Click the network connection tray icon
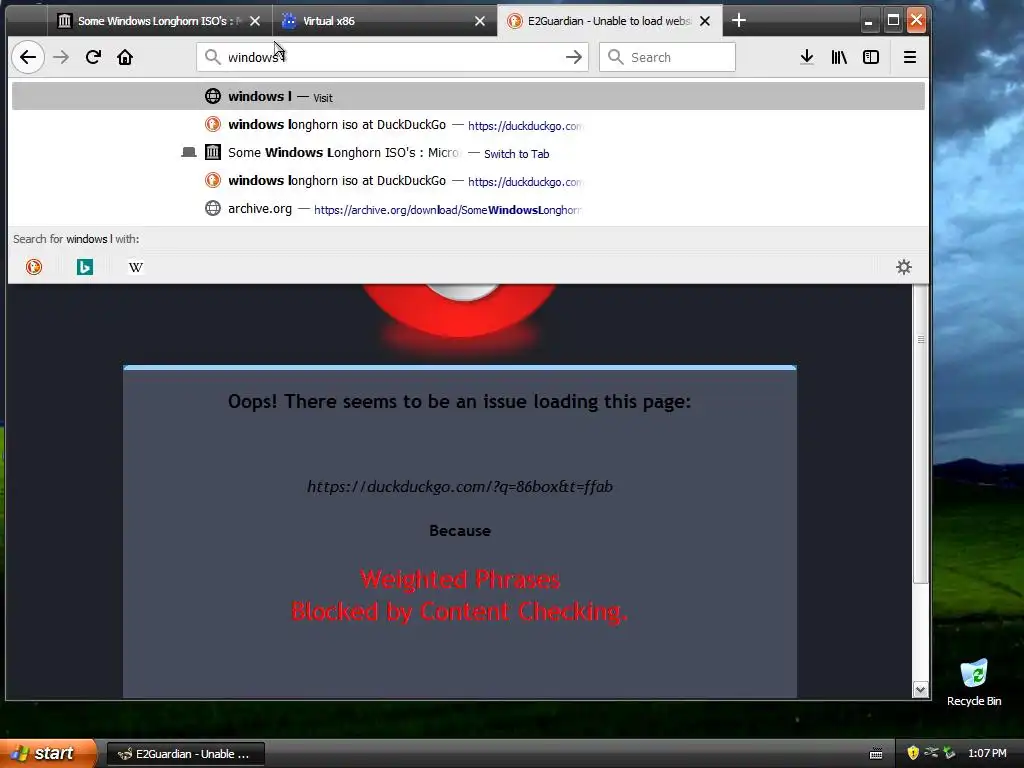Viewport: 1024px width, 768px height. [931, 753]
